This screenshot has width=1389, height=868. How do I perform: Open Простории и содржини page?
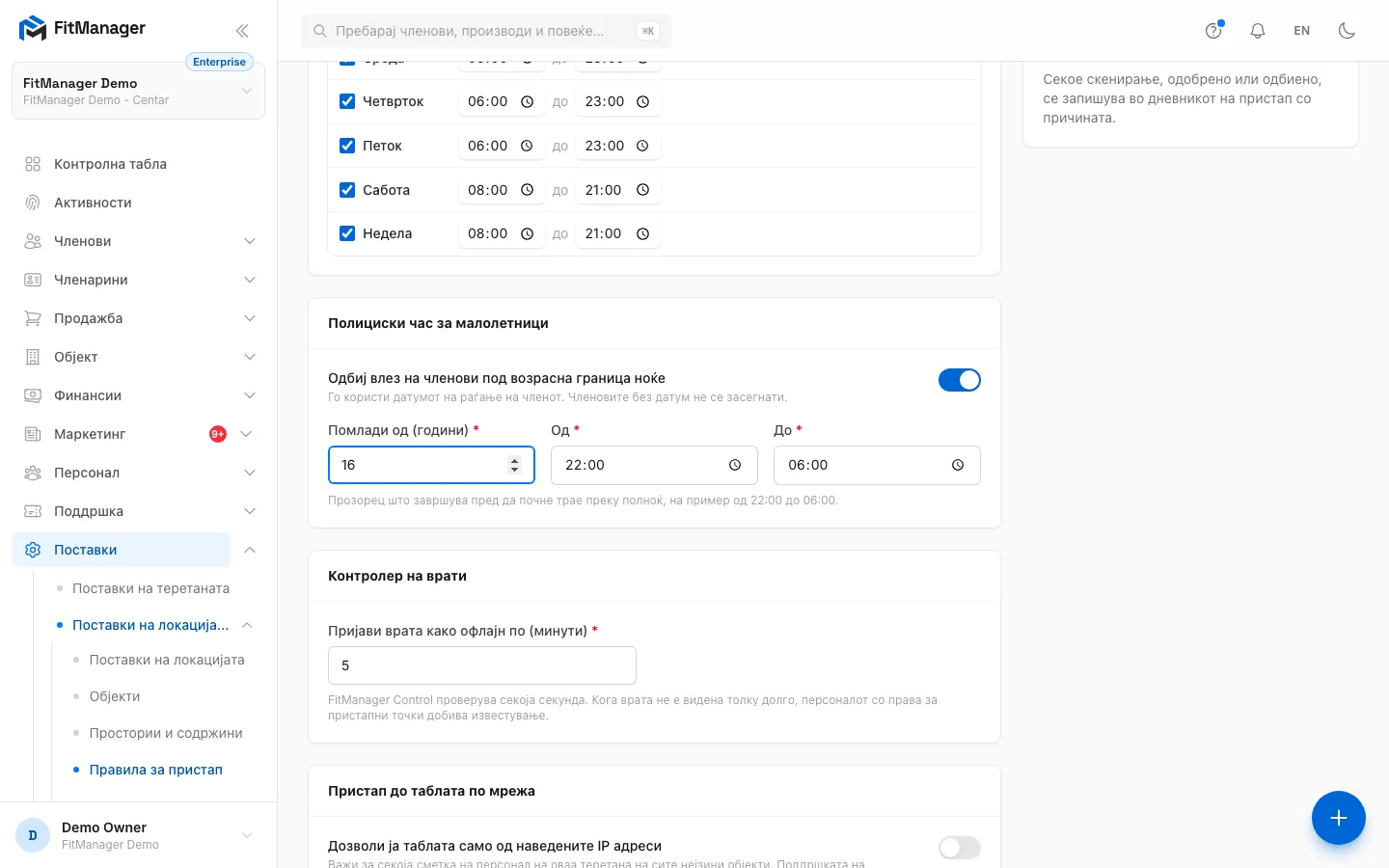coord(166,733)
